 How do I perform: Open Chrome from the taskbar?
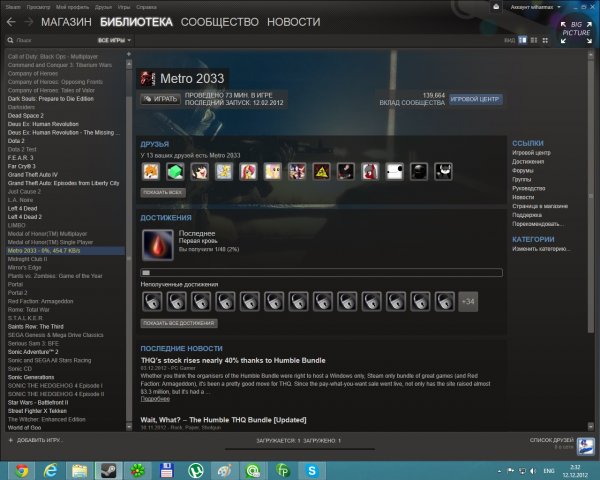point(21,470)
